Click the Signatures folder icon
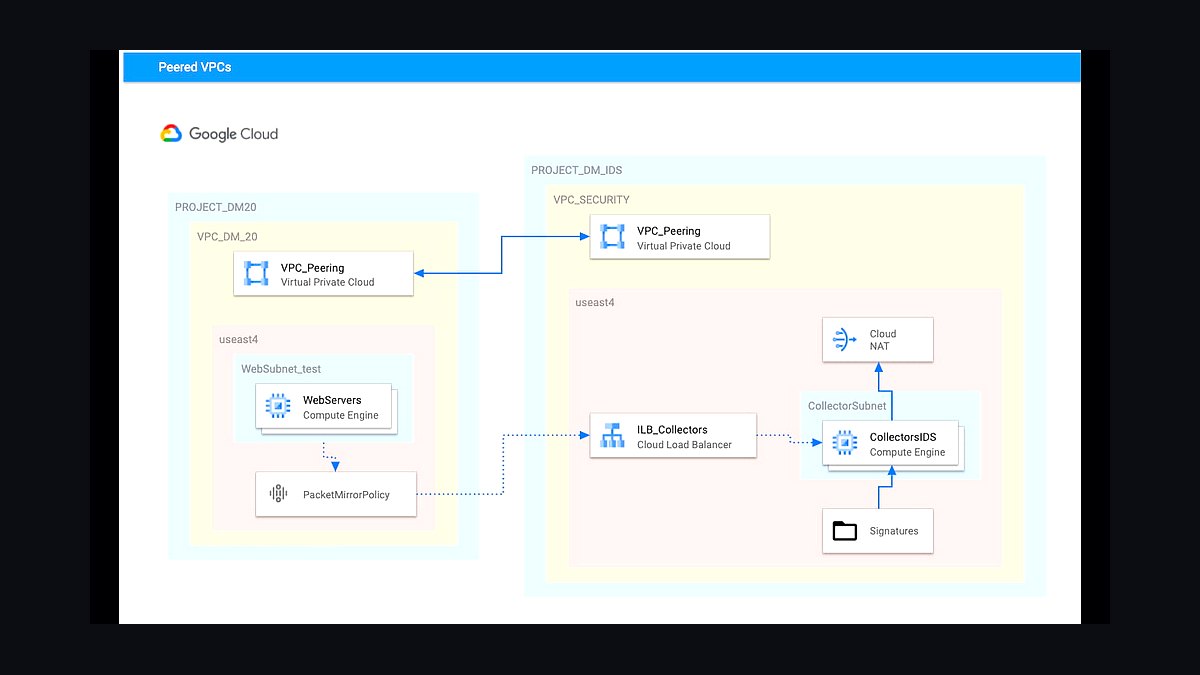The width and height of the screenshot is (1200, 675). pyautogui.click(x=845, y=531)
